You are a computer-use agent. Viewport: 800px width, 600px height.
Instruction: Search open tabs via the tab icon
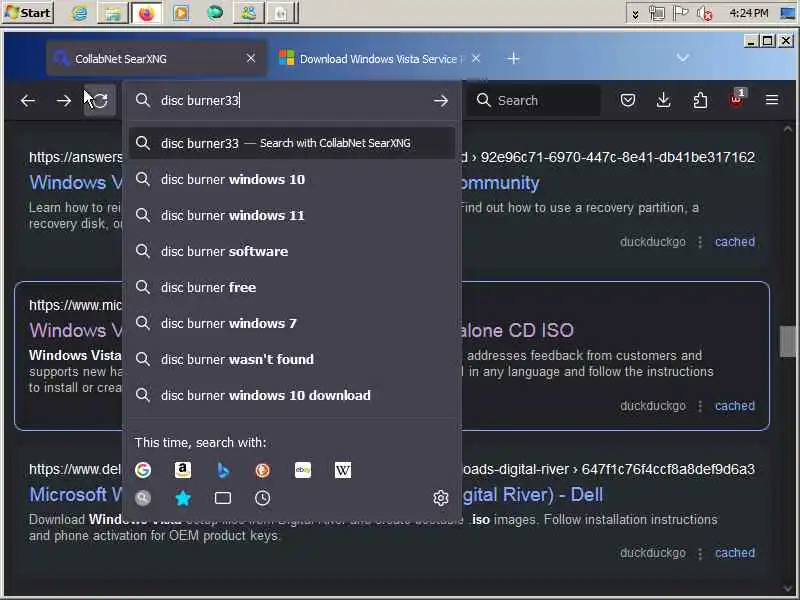pos(222,498)
